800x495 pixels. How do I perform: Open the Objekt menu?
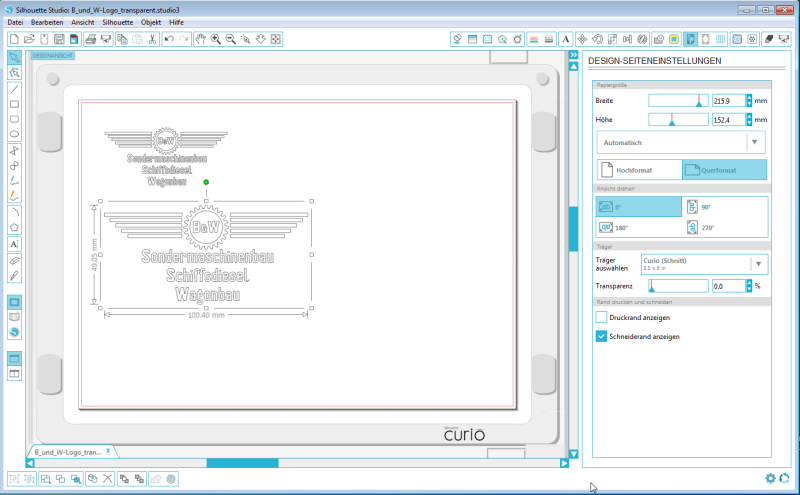(151, 22)
